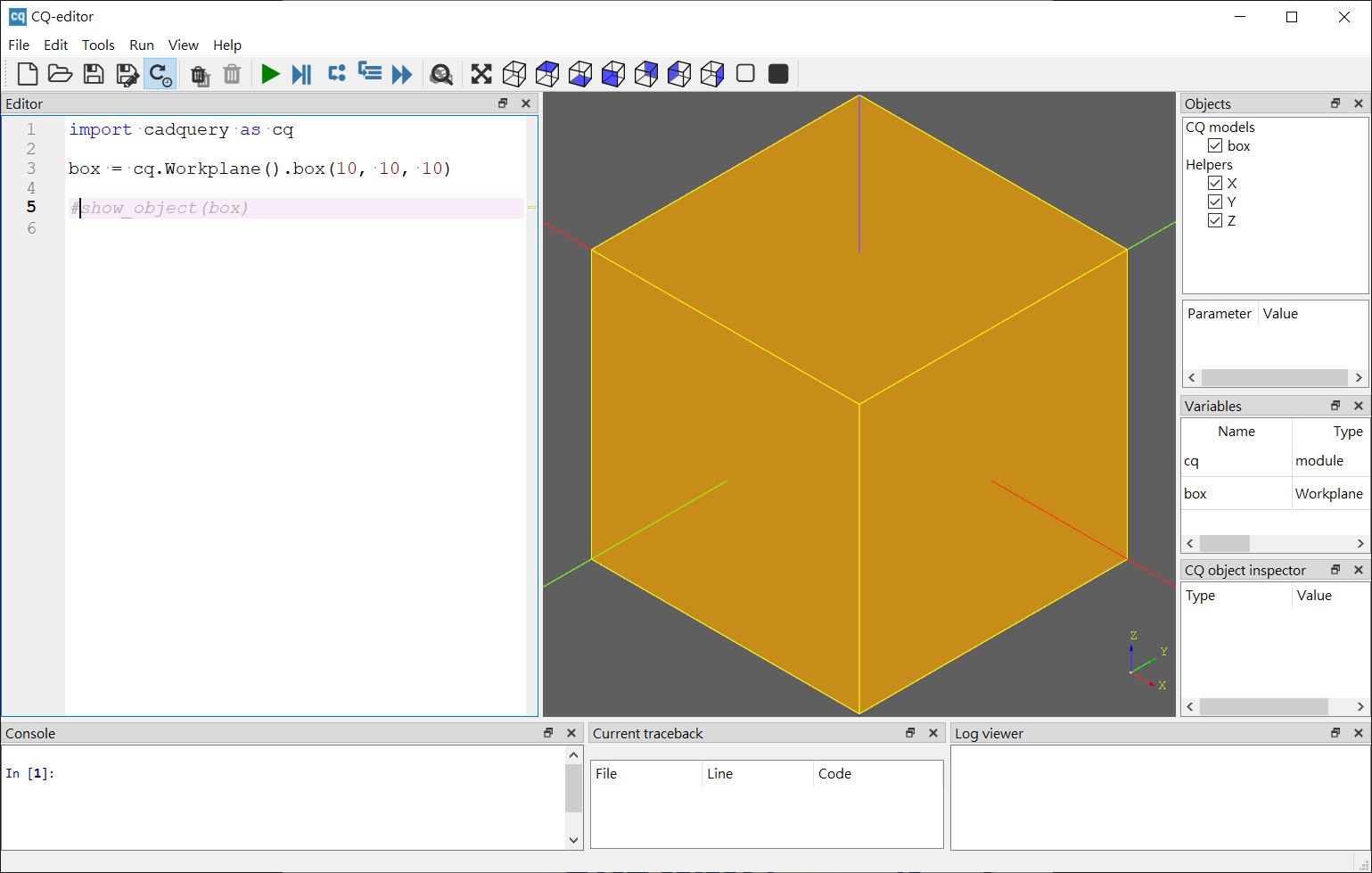This screenshot has width=1372, height=873.
Task: Close the Console panel
Action: click(571, 733)
